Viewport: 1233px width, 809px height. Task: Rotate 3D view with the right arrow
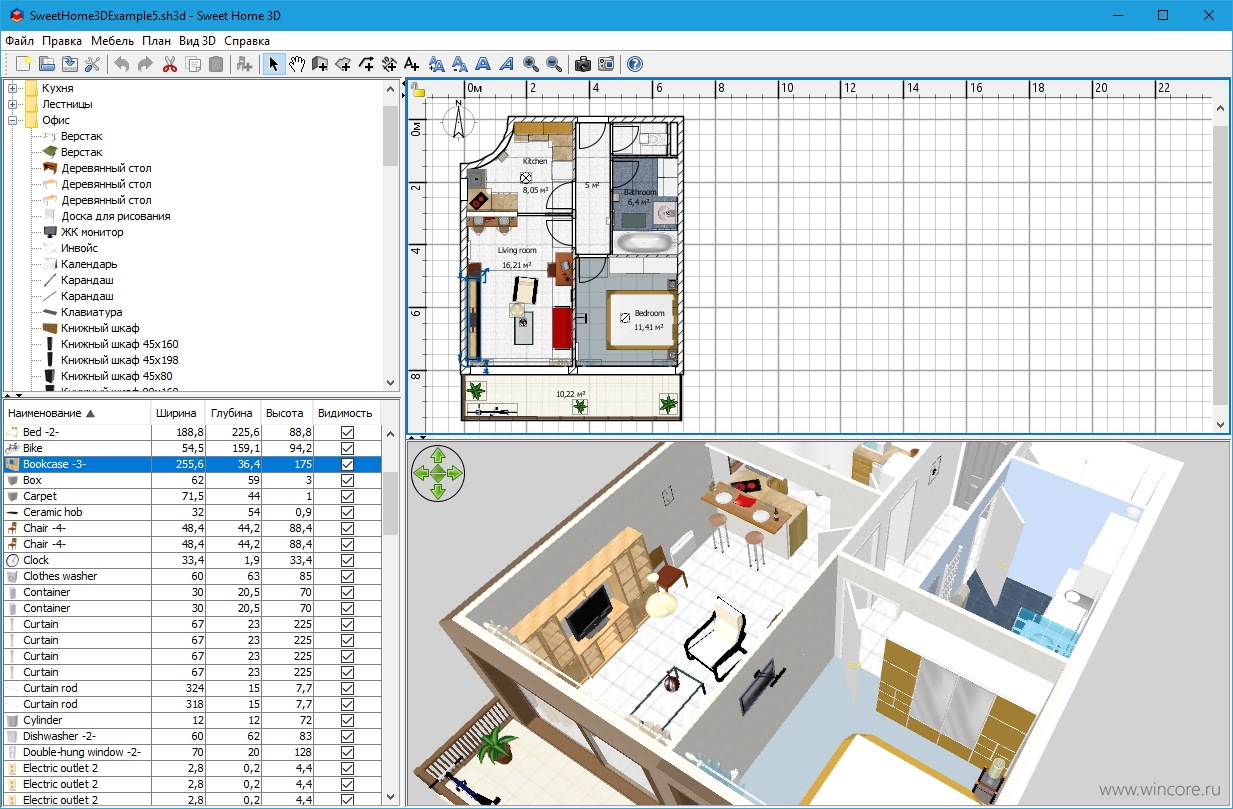click(x=455, y=475)
